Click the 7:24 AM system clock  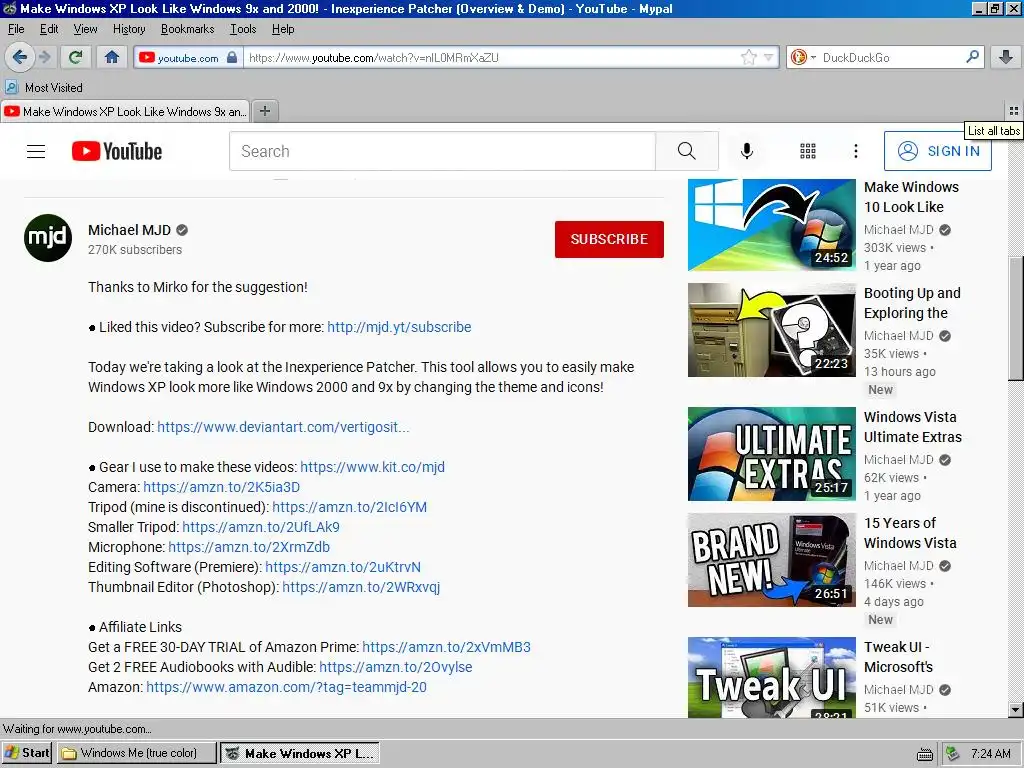[x=990, y=754]
